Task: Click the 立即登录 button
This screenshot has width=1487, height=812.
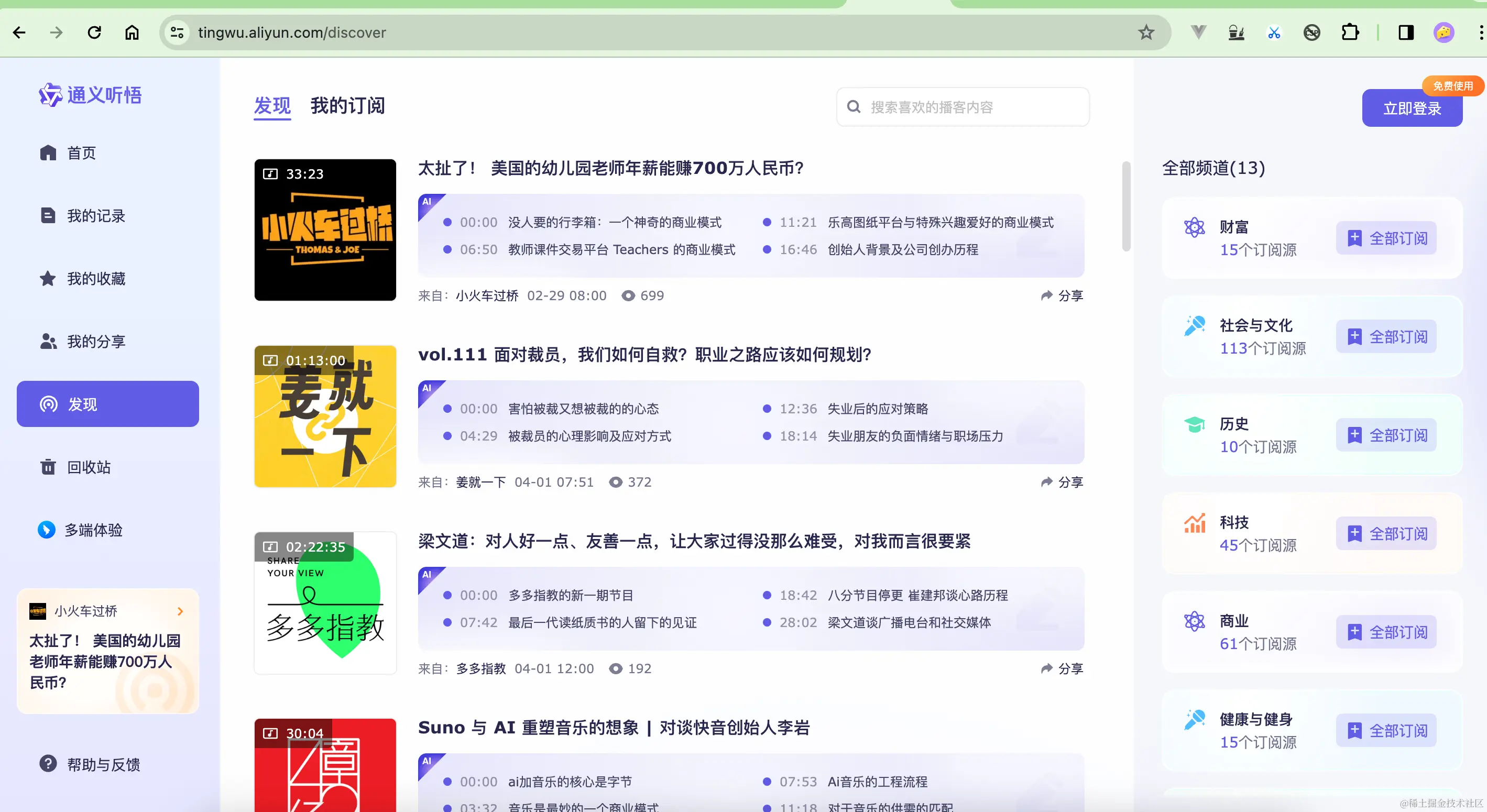Action: 1412,108
